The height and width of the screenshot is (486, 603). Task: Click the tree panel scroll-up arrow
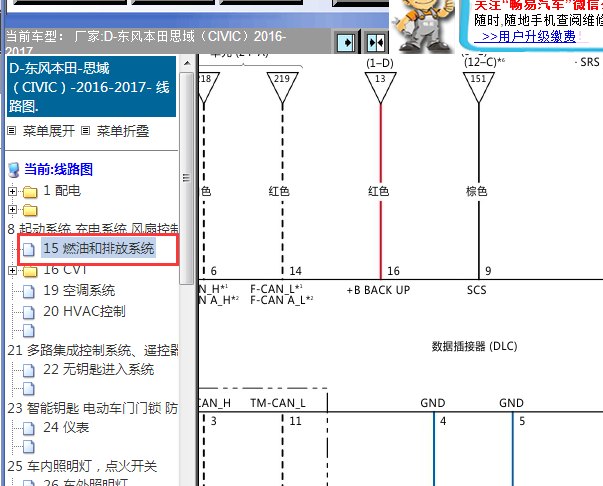pyautogui.click(x=187, y=63)
